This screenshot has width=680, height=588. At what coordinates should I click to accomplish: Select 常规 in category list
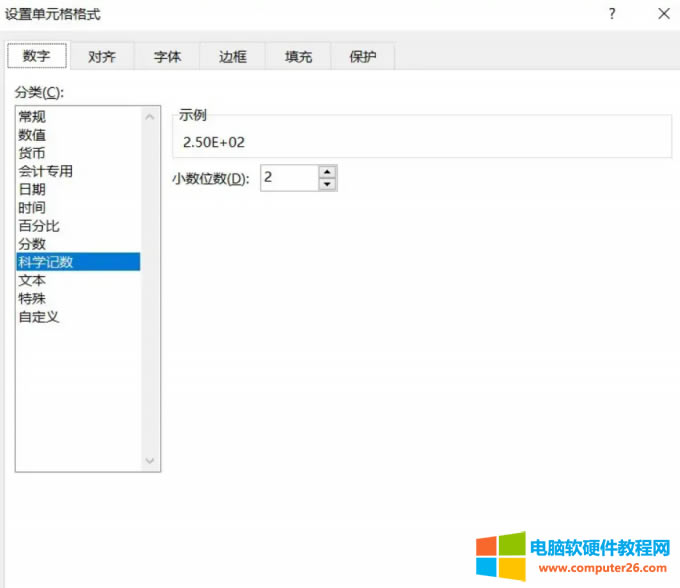[x=32, y=117]
